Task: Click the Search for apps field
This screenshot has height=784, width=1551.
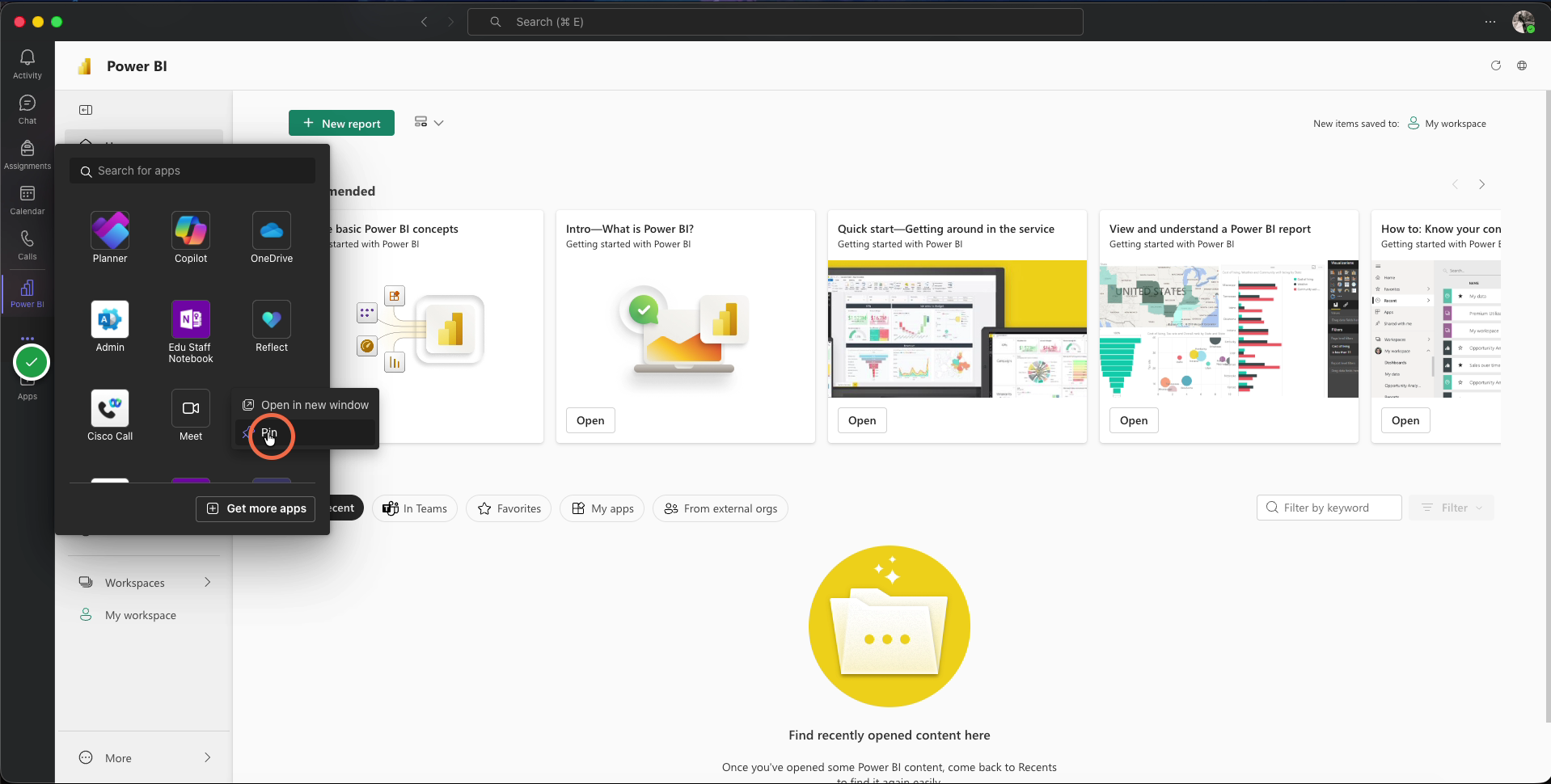Action: tap(192, 171)
